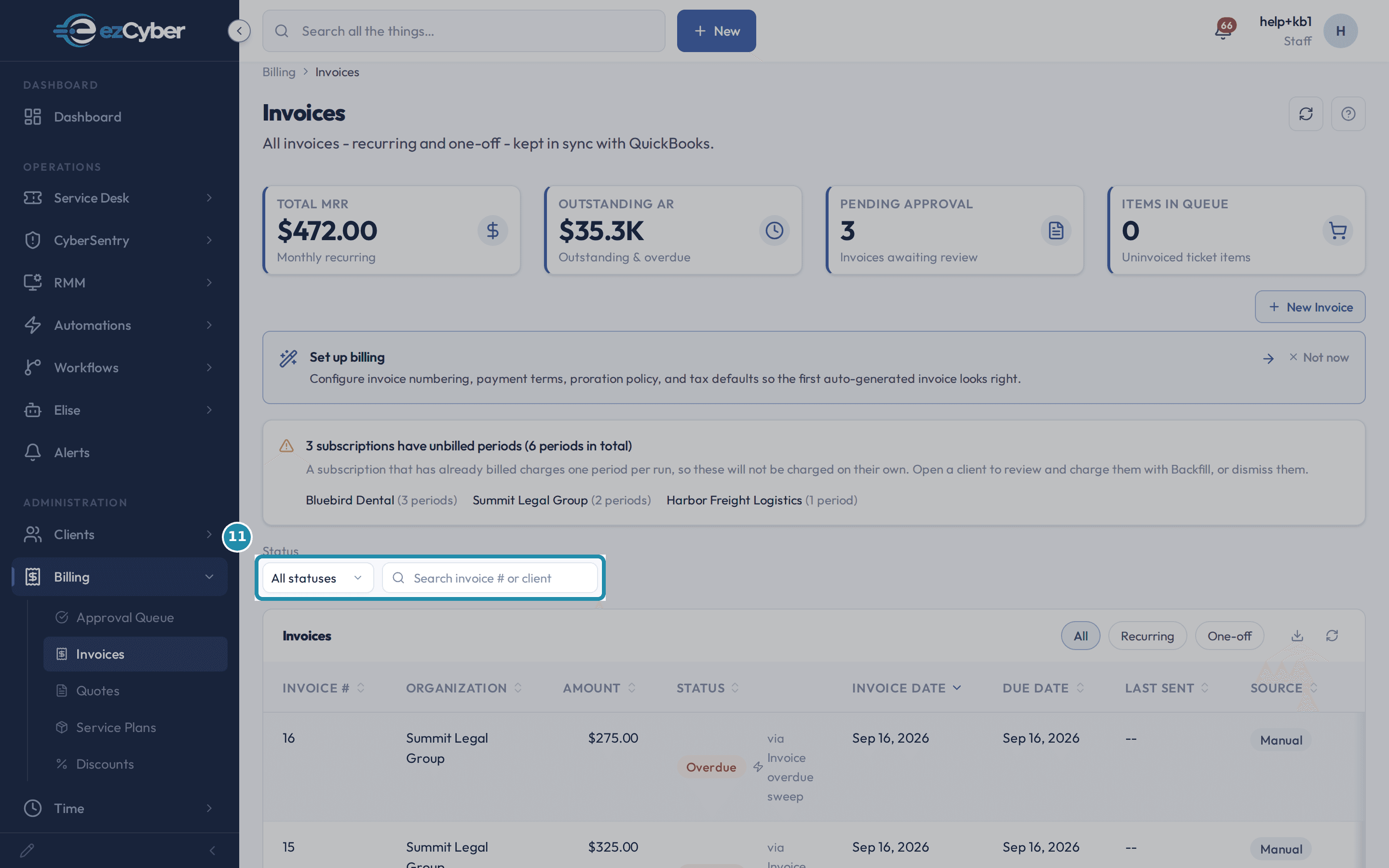Viewport: 1389px width, 868px height.
Task: Expand the Service Desk menu
Action: click(x=120, y=198)
